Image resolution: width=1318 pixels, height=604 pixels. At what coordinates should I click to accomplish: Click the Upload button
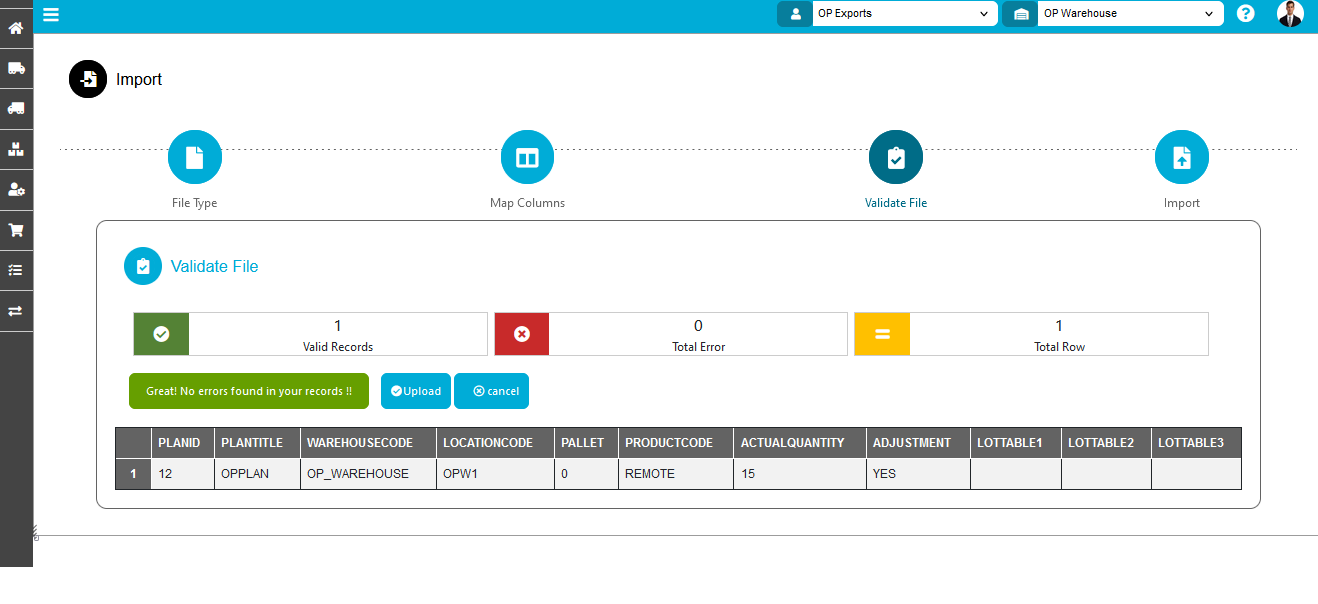tap(416, 391)
